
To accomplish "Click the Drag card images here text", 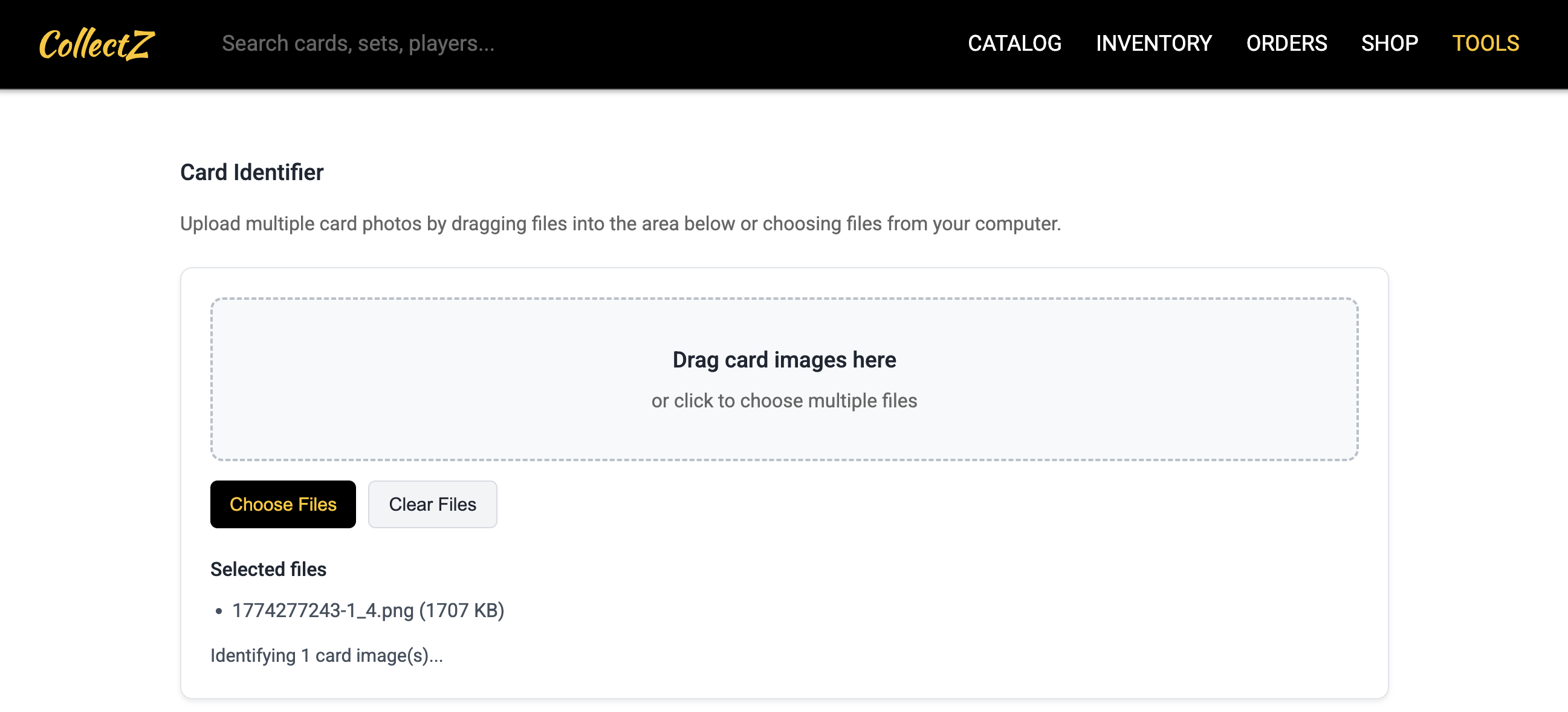I will click(783, 359).
